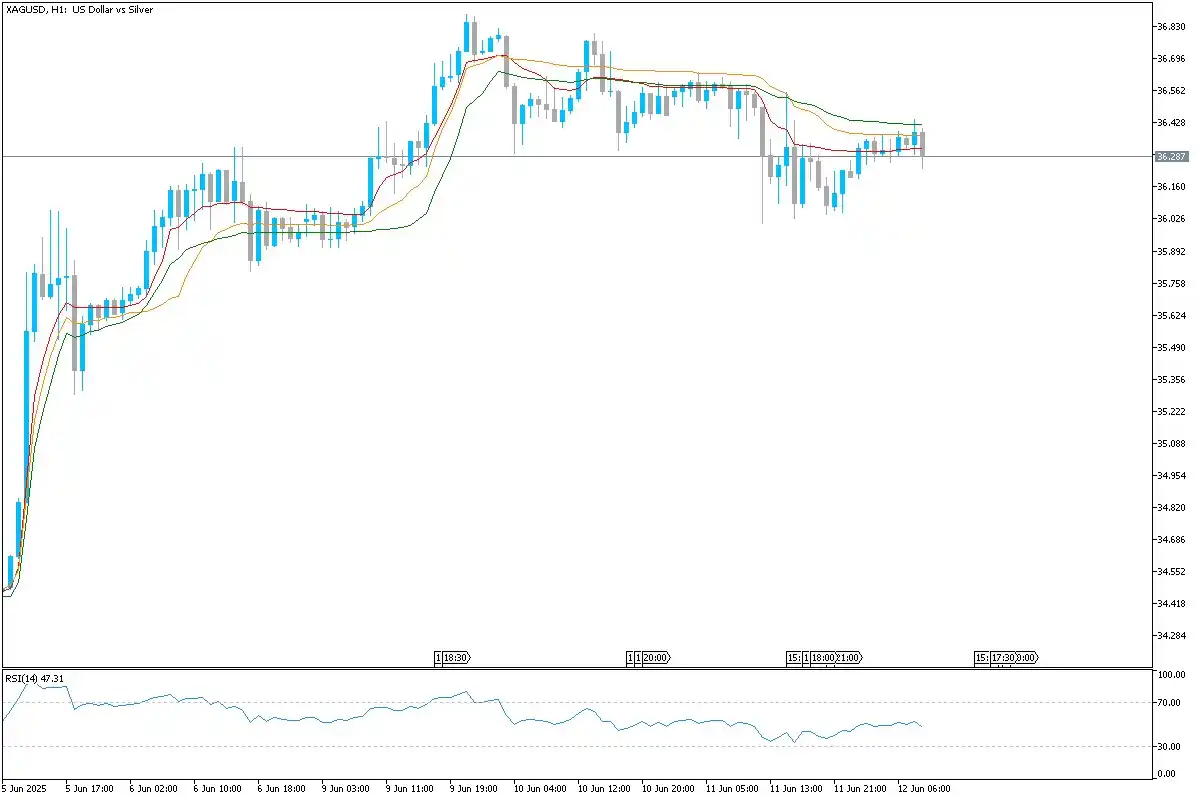Click the 5 Jun 17:00 time label
Screen dimensions: 1200x800
(x=89, y=788)
